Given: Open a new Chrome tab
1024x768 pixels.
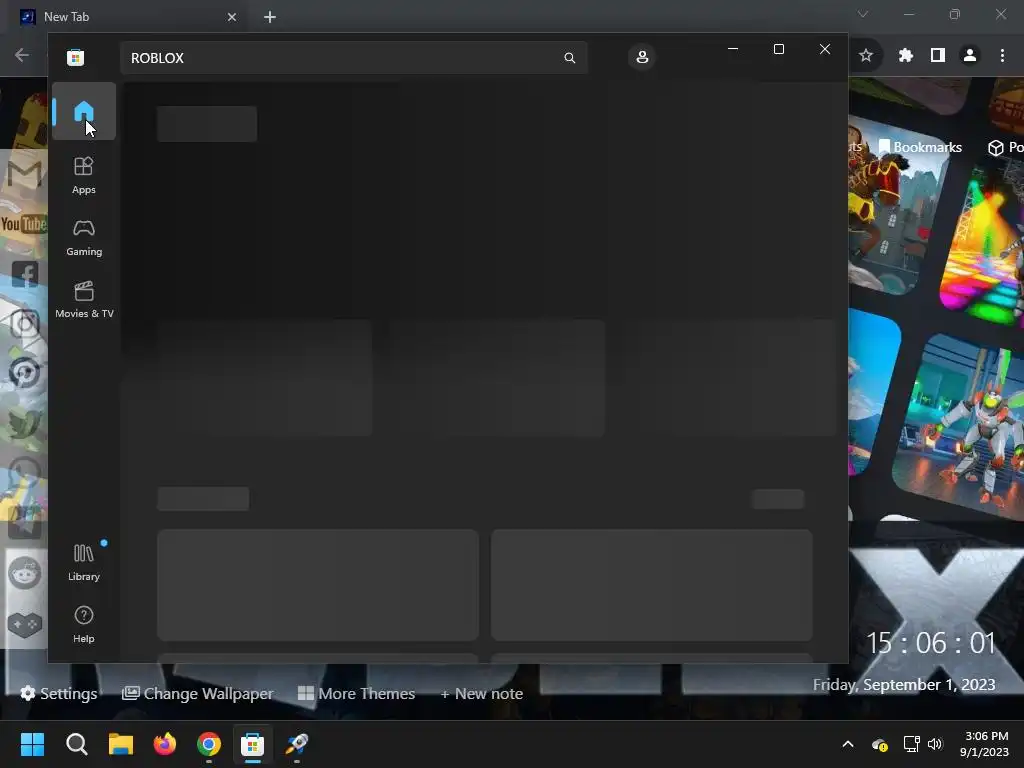Looking at the screenshot, I should coord(270,17).
